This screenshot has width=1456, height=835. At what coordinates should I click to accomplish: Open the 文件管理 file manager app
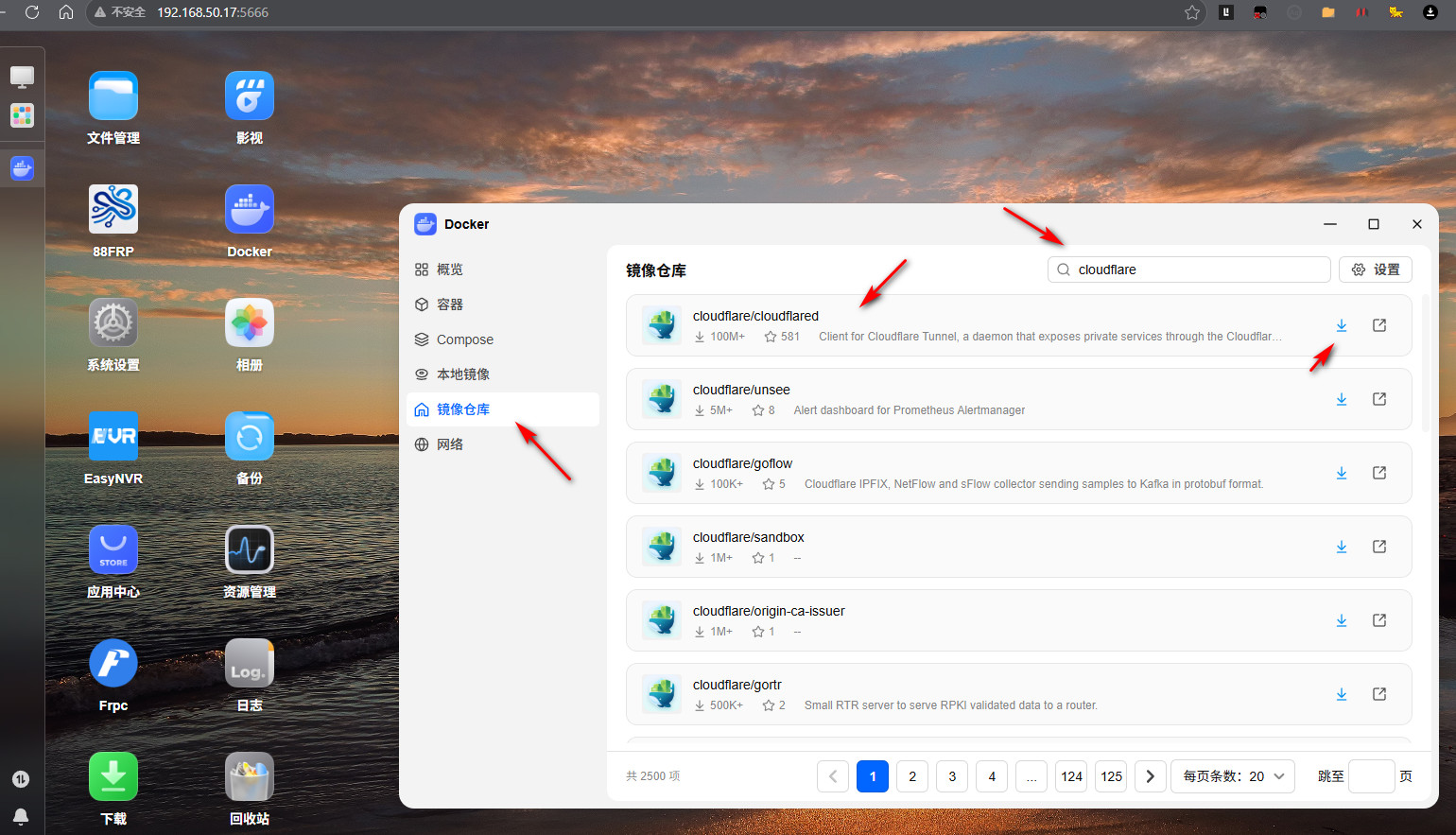[113, 96]
